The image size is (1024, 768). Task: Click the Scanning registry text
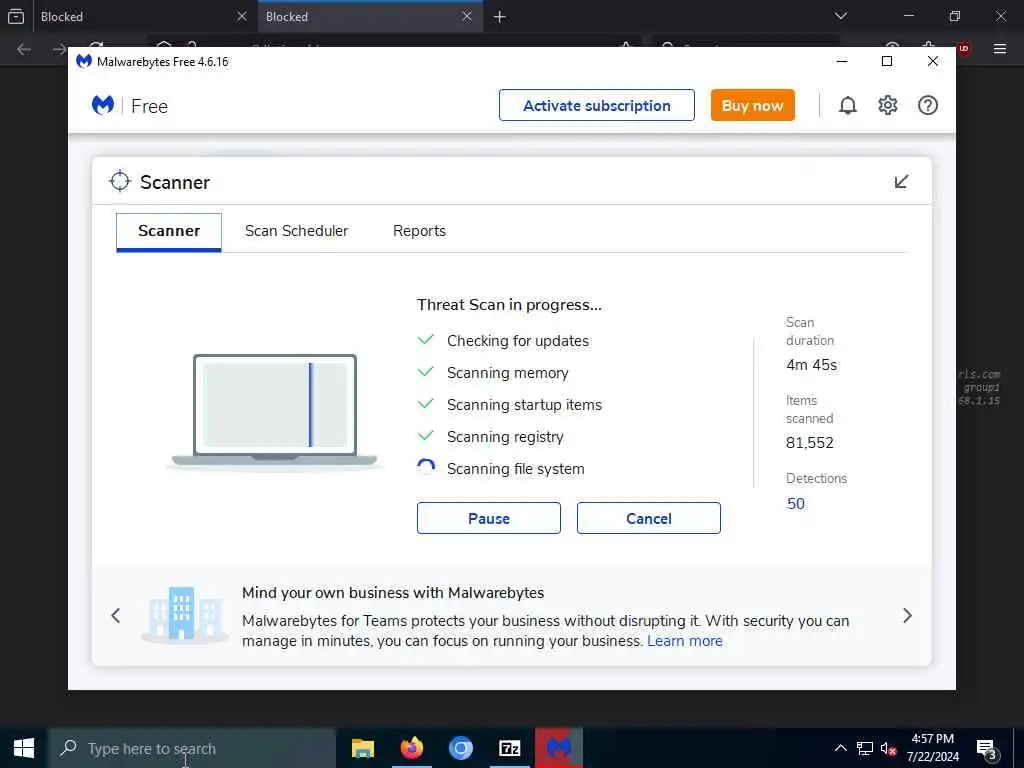pyautogui.click(x=505, y=437)
